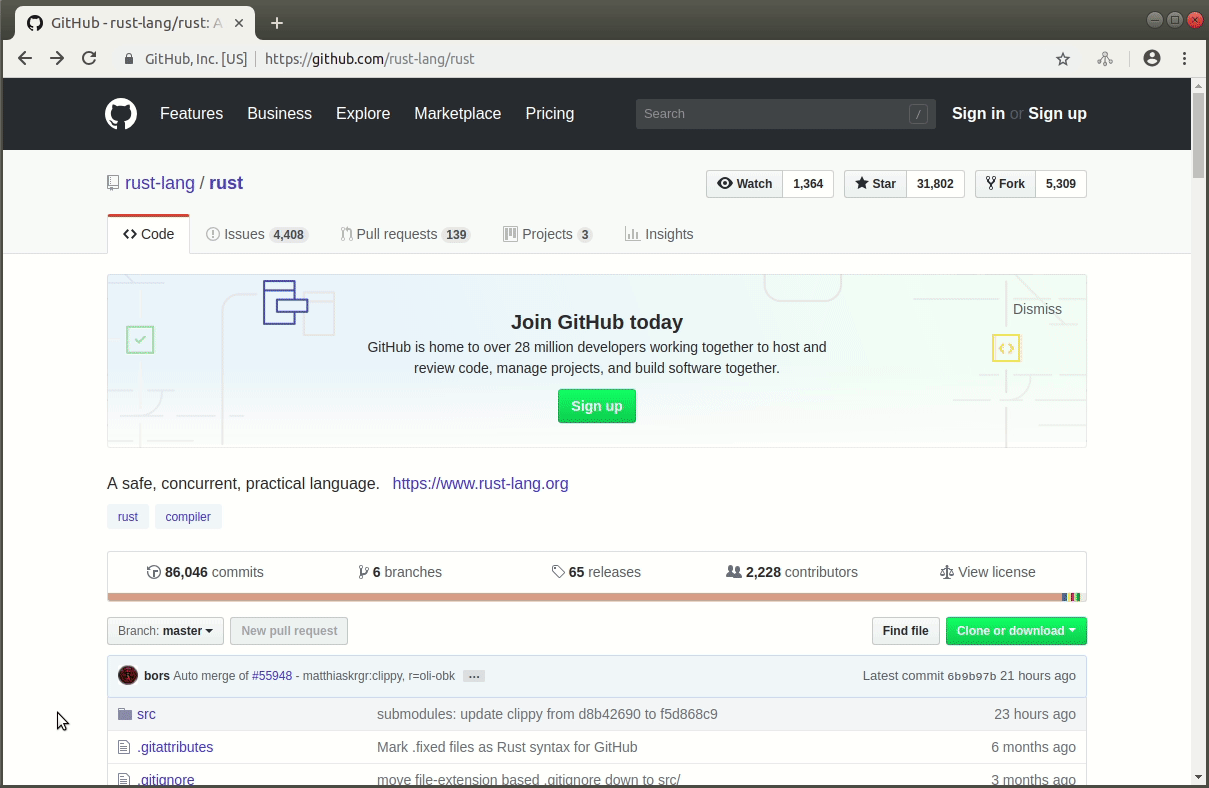Click the rust repository name link
The width and height of the screenshot is (1209, 788).
point(226,183)
